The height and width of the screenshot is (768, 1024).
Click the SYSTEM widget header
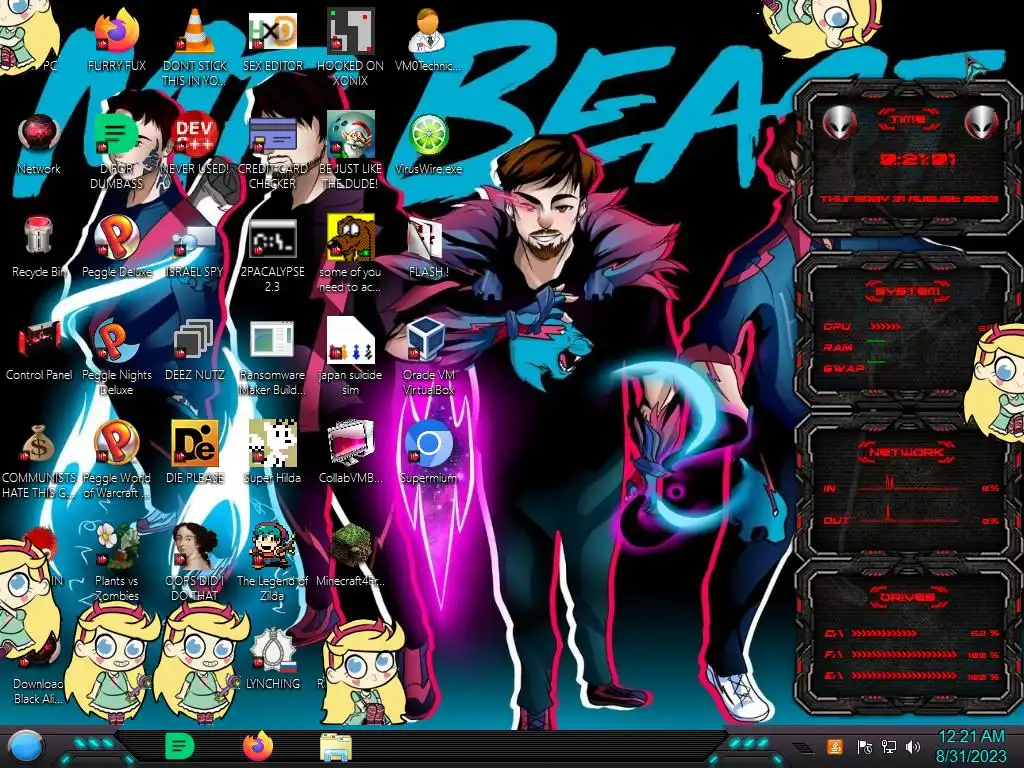pos(908,291)
